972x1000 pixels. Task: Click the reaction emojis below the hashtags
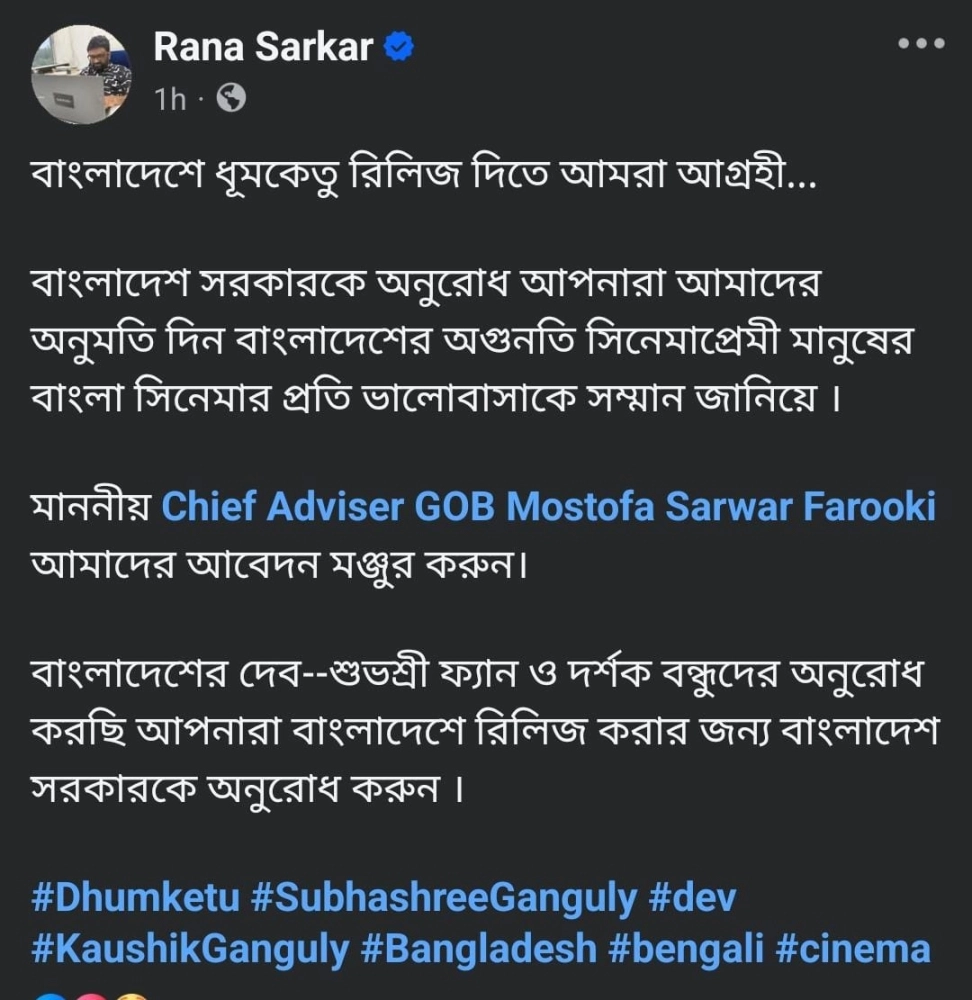pyautogui.click(x=90, y=993)
